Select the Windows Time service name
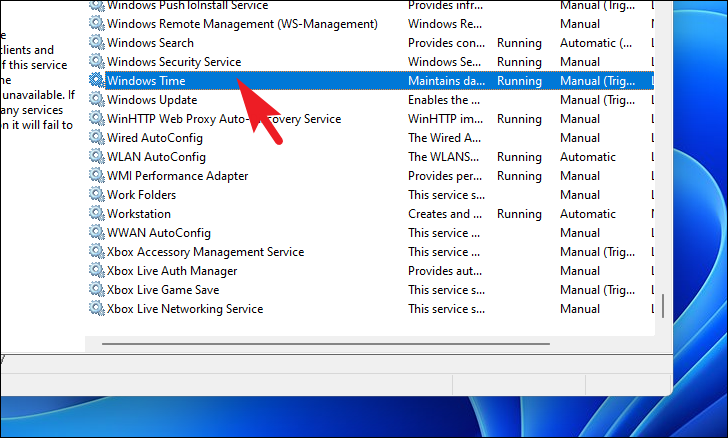This screenshot has height=438, width=728. coord(146,81)
